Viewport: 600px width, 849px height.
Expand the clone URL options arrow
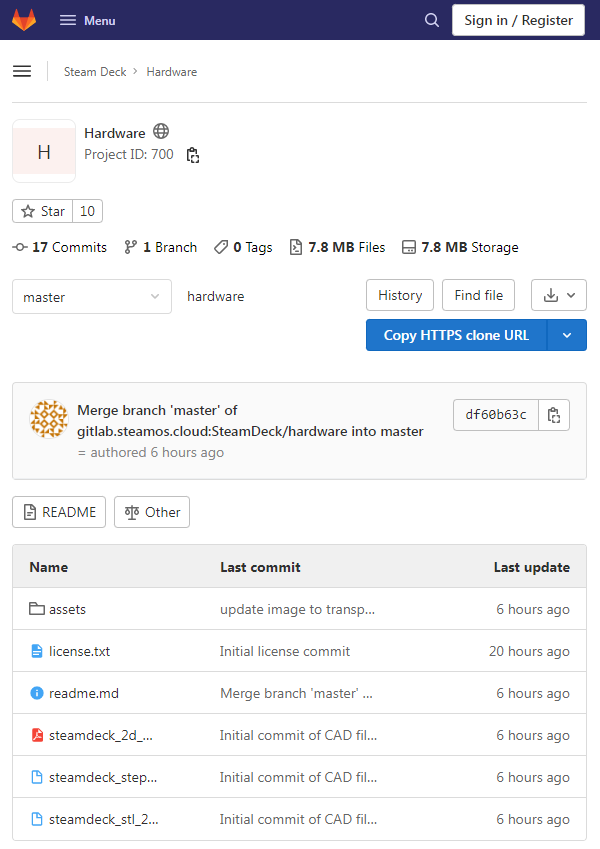click(x=567, y=335)
